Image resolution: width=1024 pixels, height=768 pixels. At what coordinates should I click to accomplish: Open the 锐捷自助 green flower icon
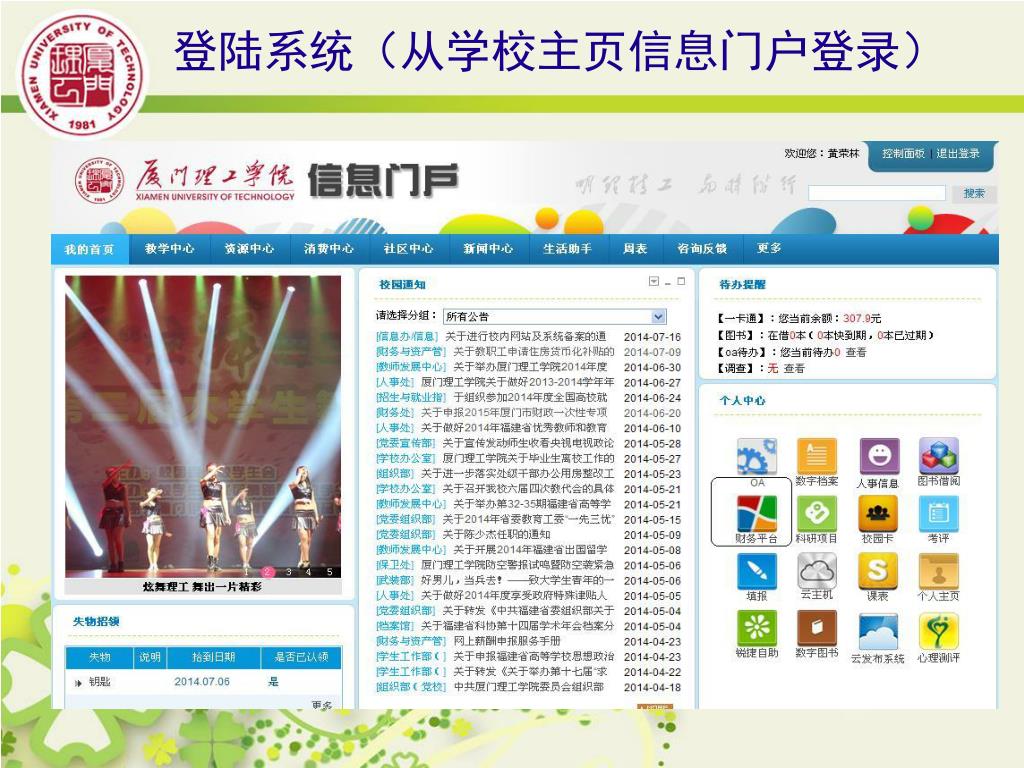click(757, 628)
